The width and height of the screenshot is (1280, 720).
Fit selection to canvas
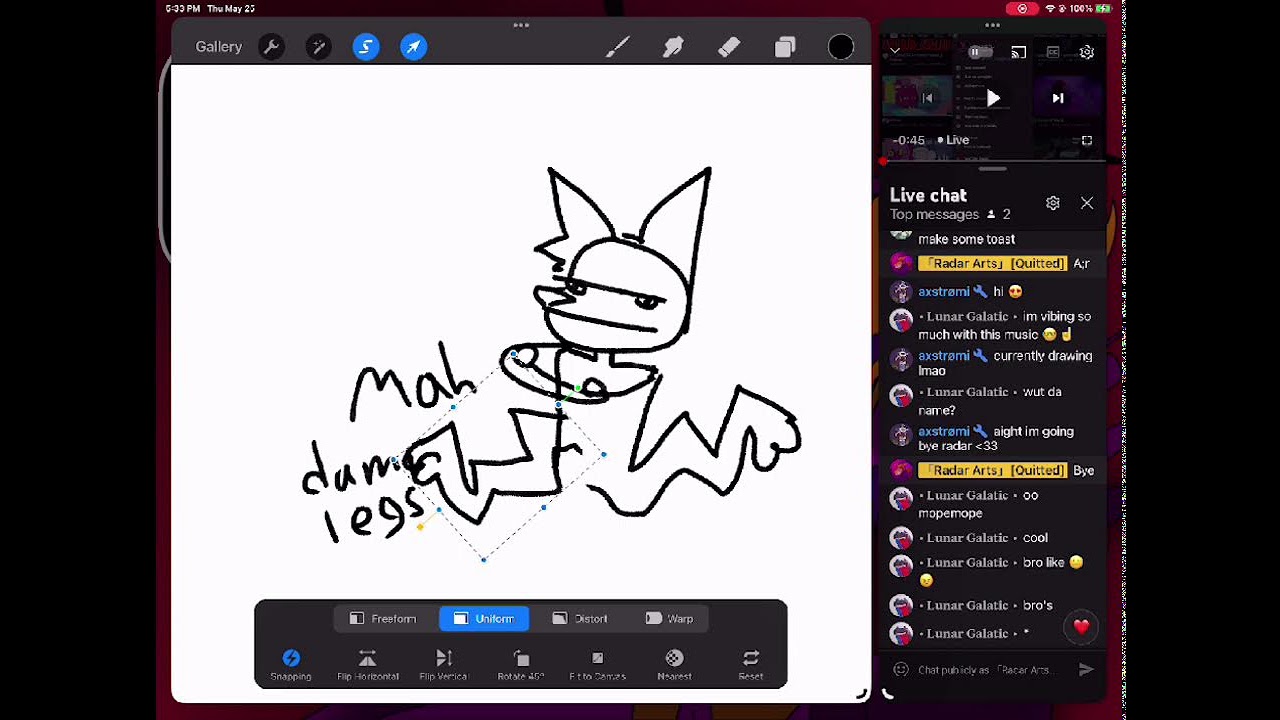[597, 664]
